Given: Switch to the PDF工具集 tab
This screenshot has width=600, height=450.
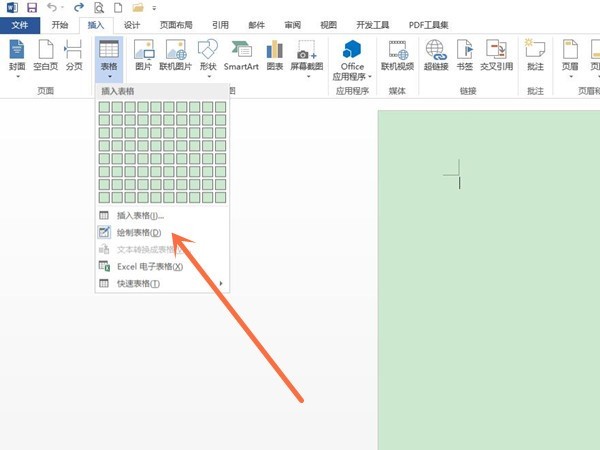Looking at the screenshot, I should tap(428, 25).
